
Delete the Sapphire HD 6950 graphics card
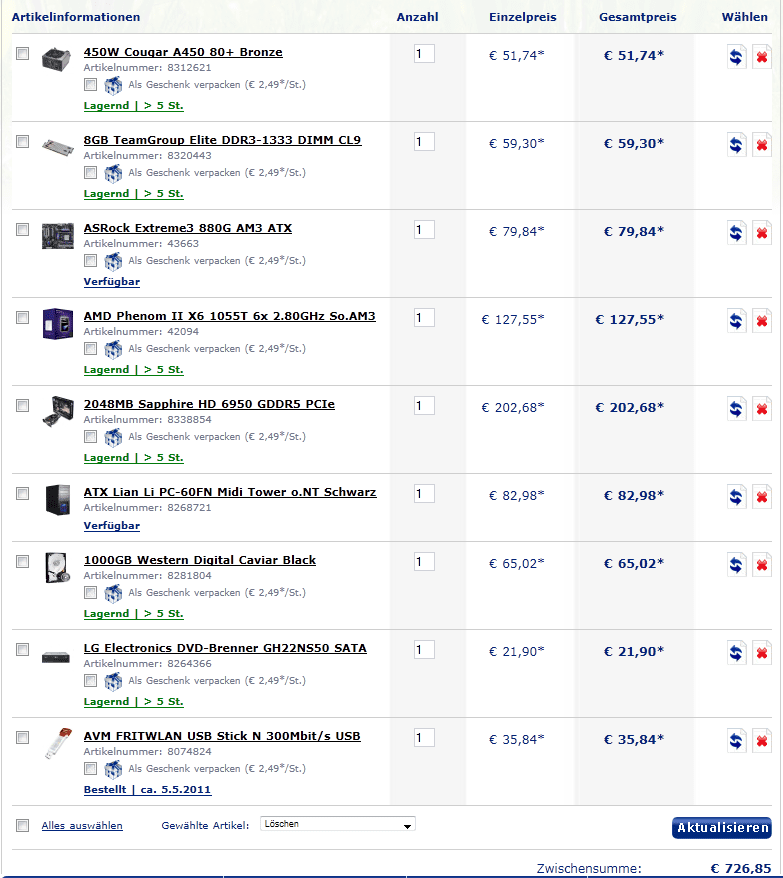pos(761,410)
